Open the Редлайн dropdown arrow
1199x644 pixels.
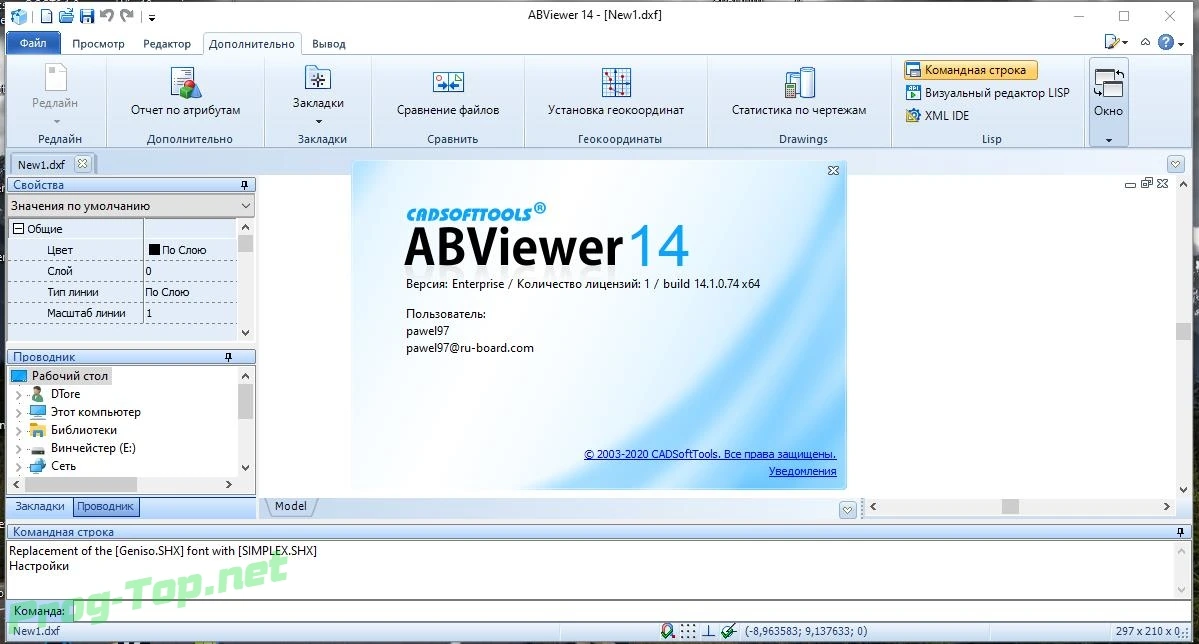56,121
